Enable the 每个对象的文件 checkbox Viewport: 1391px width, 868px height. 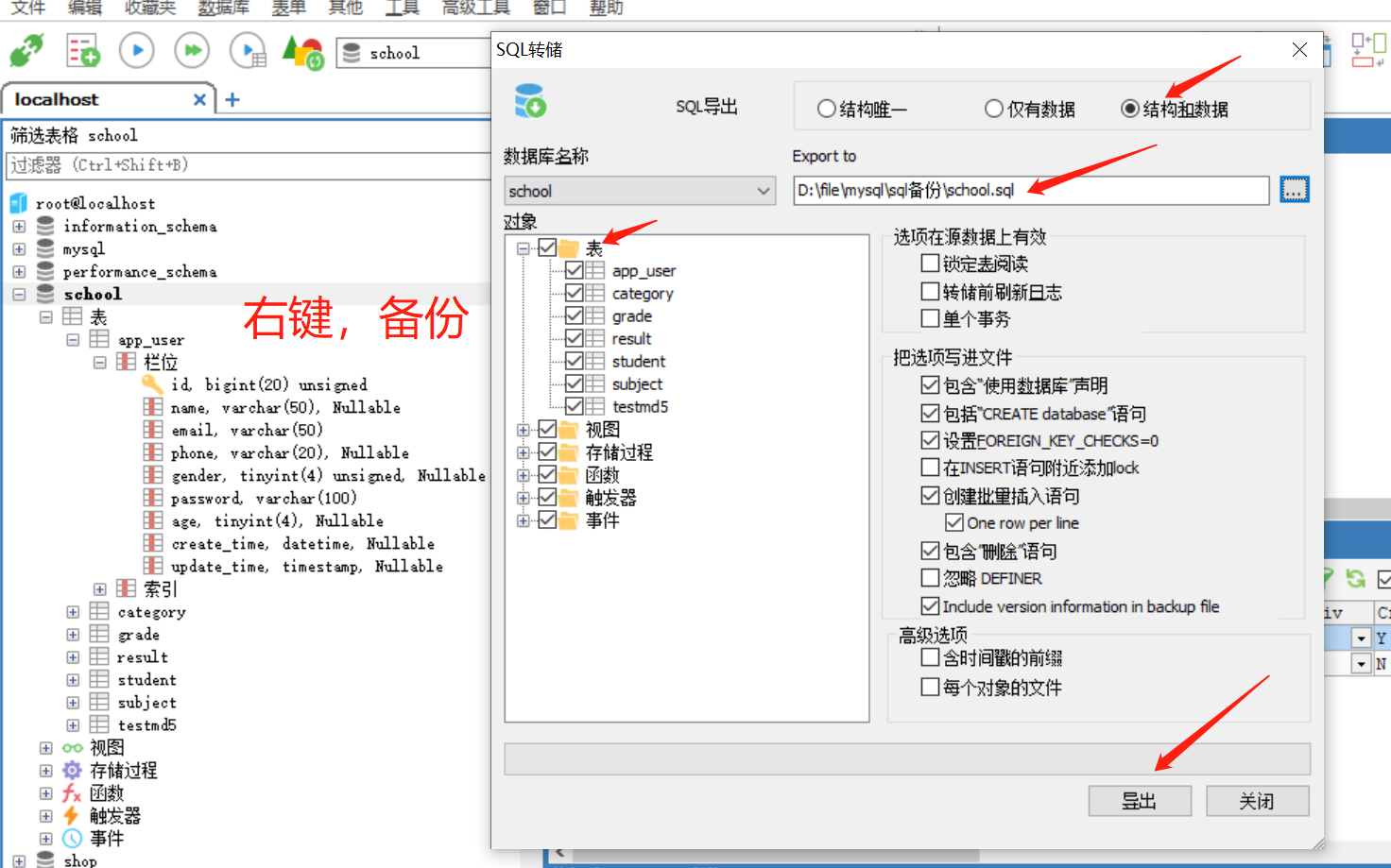pos(930,687)
